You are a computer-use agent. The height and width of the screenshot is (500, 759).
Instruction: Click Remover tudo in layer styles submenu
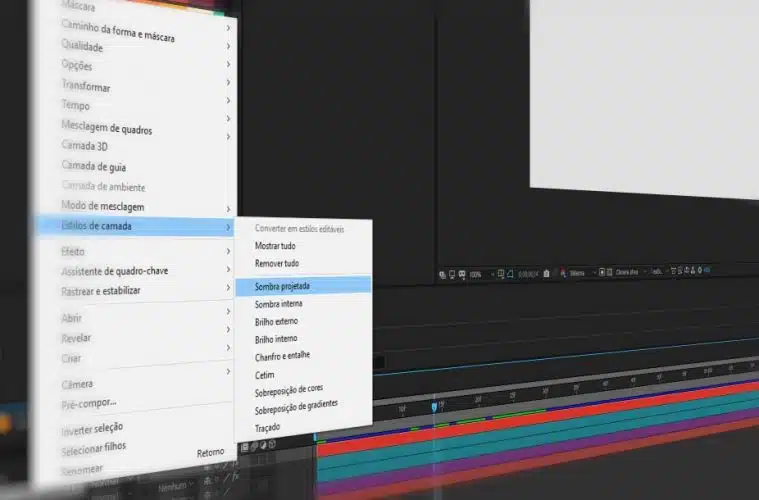277,264
